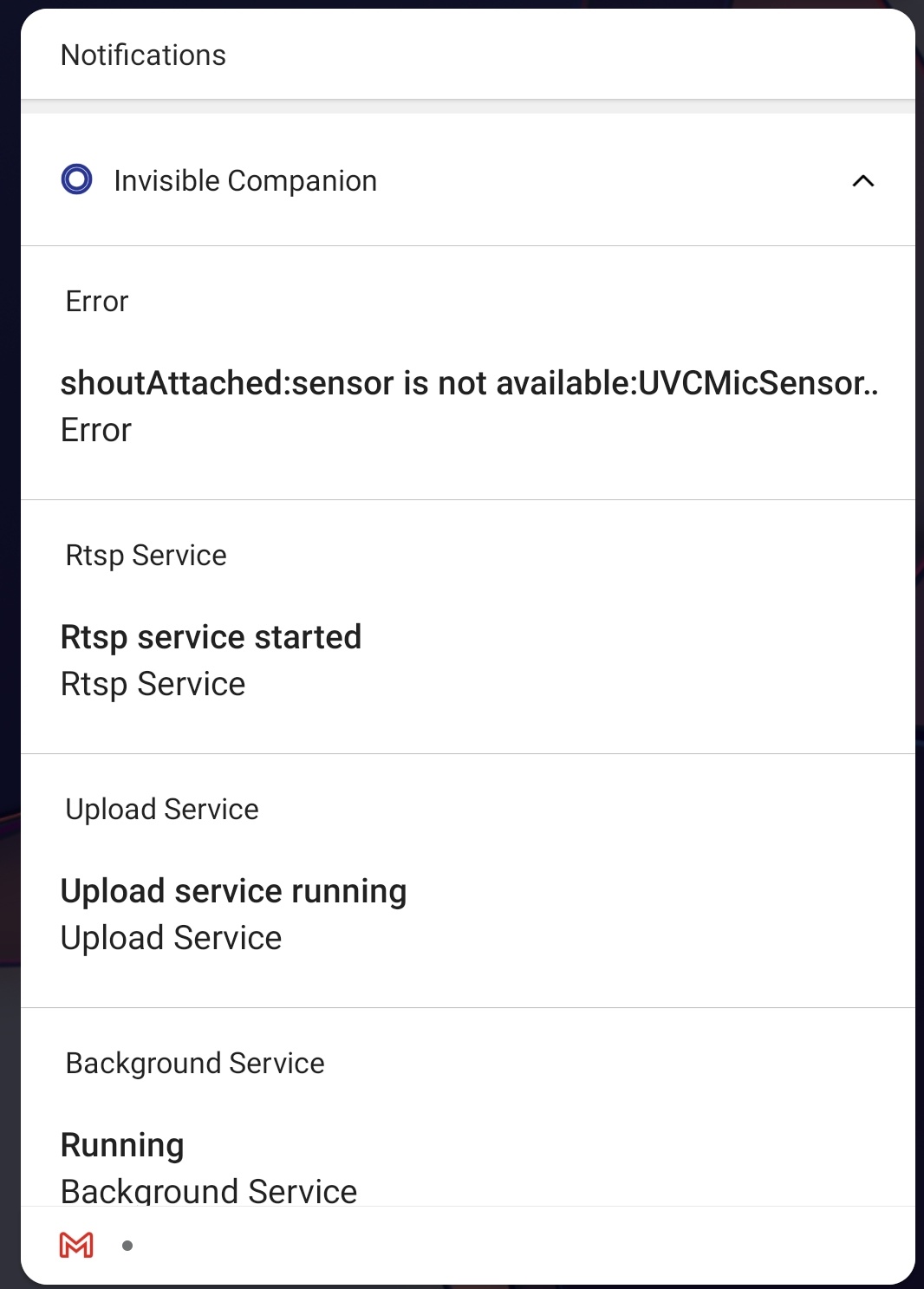The width and height of the screenshot is (924, 1289).
Task: Click the Invisible Companion app icon
Action: (x=77, y=179)
